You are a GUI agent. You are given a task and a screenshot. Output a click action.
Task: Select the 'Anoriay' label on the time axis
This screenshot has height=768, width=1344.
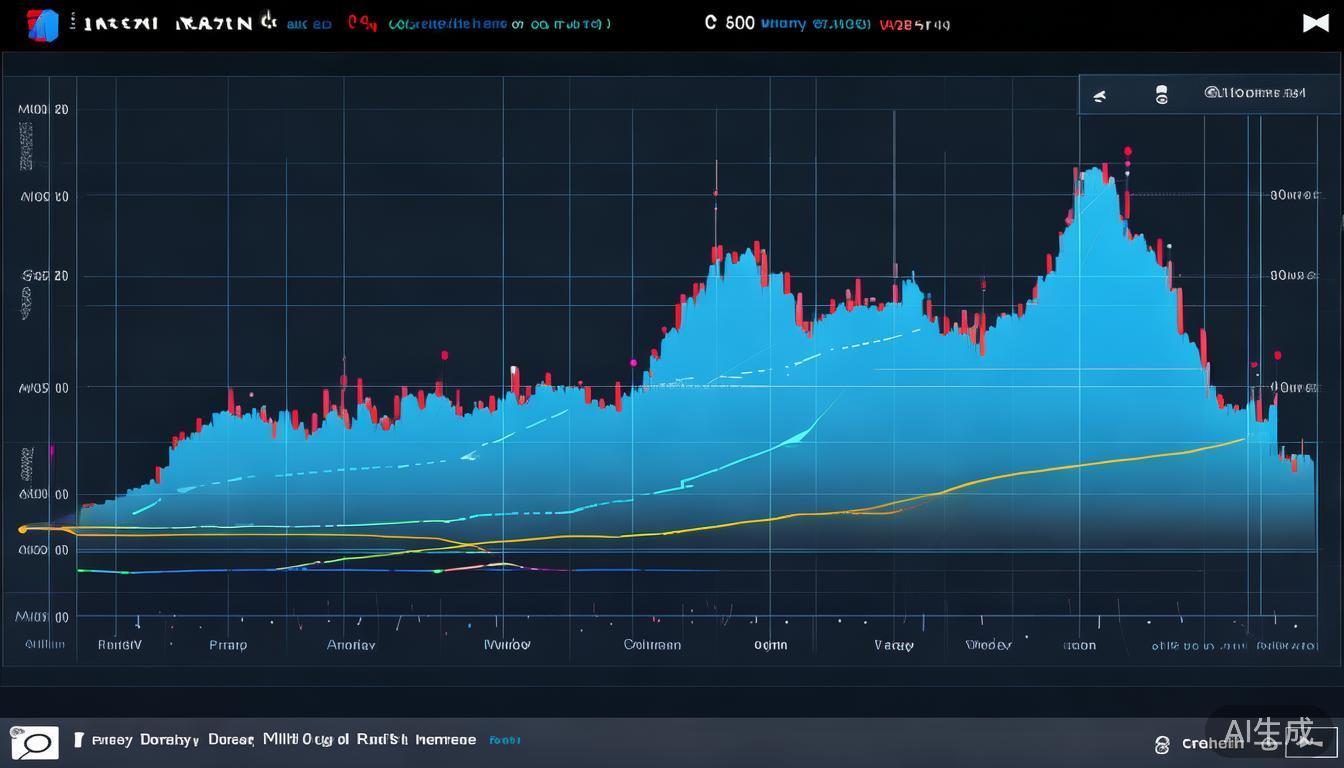(x=351, y=645)
